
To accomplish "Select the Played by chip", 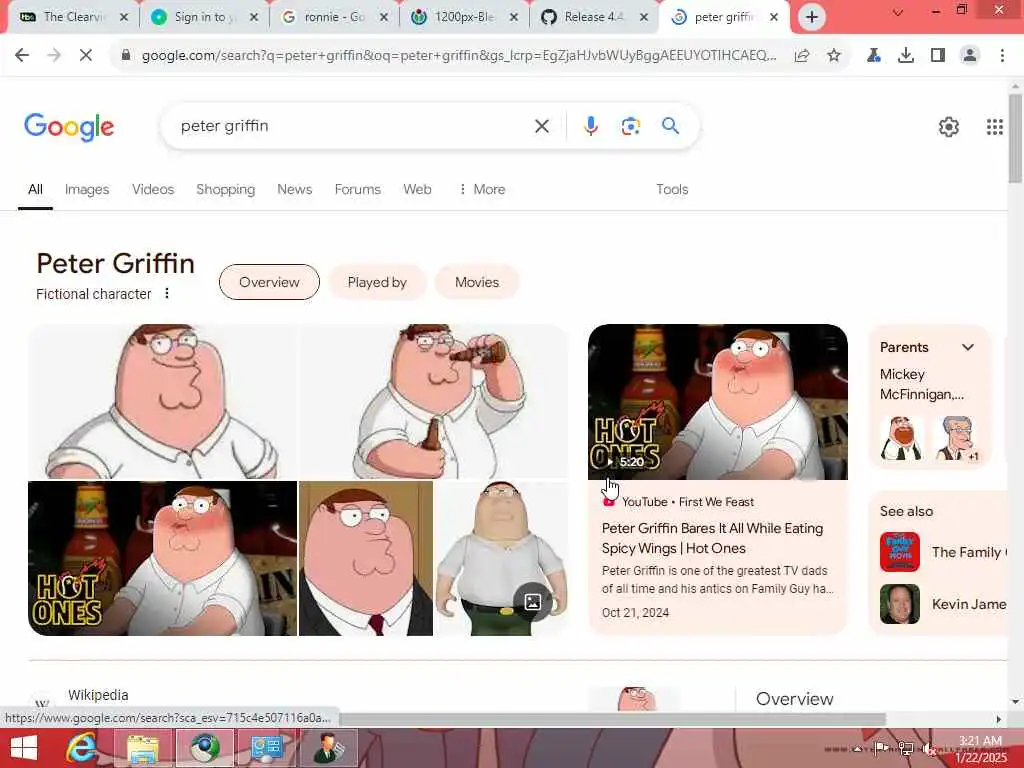I will tap(377, 282).
